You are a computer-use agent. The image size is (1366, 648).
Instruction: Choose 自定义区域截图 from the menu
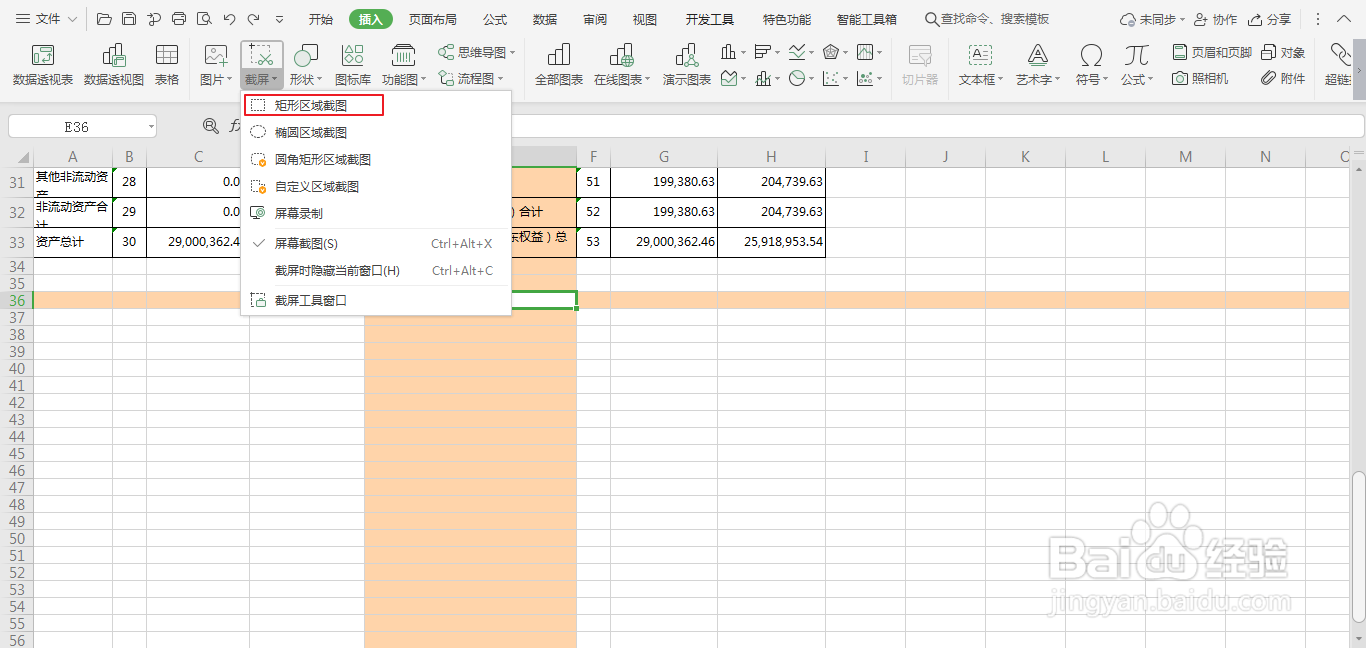(376, 186)
